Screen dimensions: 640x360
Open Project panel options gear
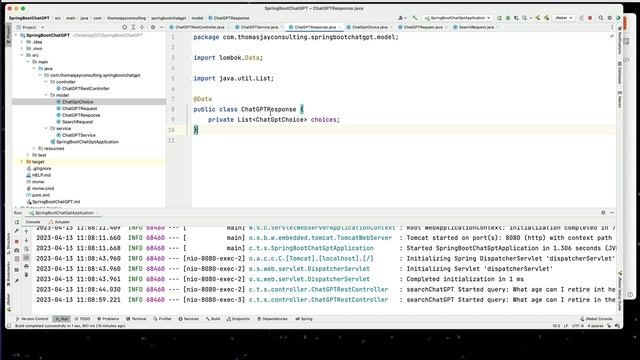pyautogui.click(x=153, y=27)
